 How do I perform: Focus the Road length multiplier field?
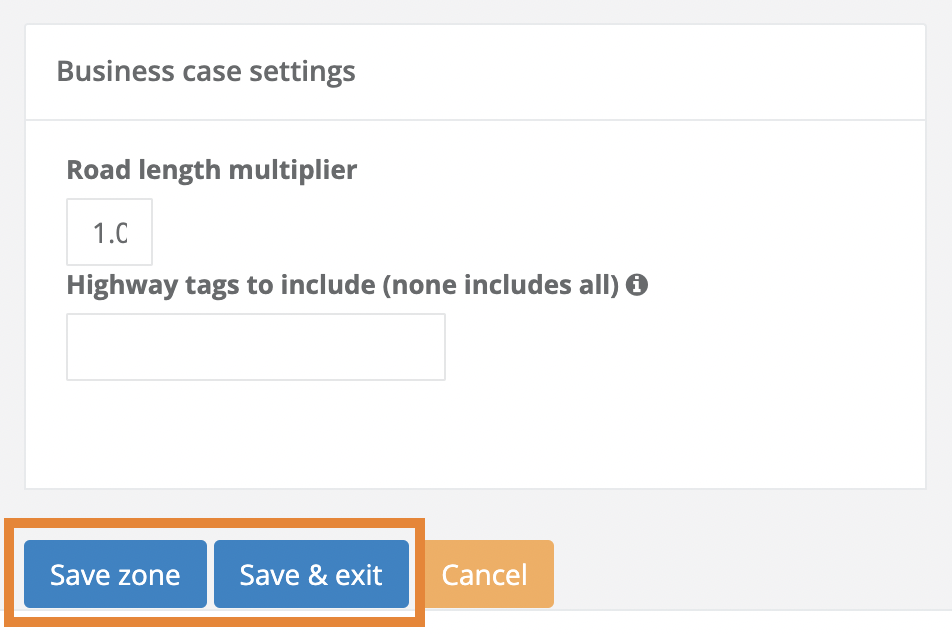[x=110, y=232]
